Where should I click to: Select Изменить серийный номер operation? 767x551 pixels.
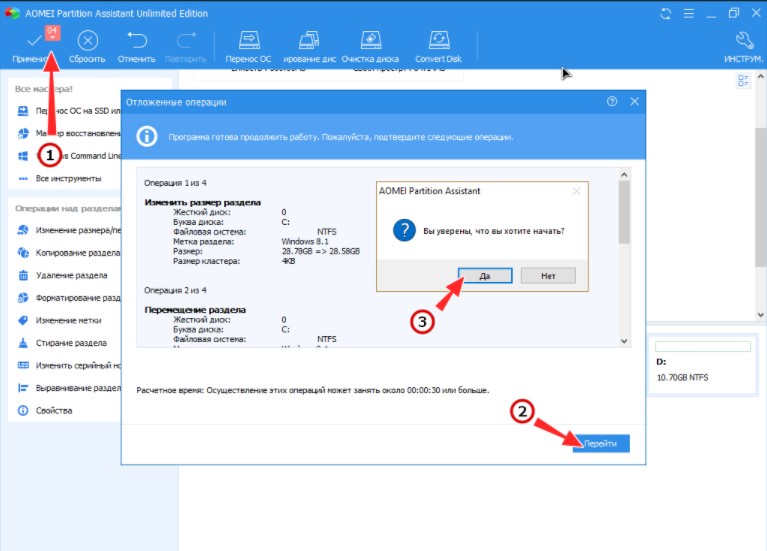pos(68,365)
